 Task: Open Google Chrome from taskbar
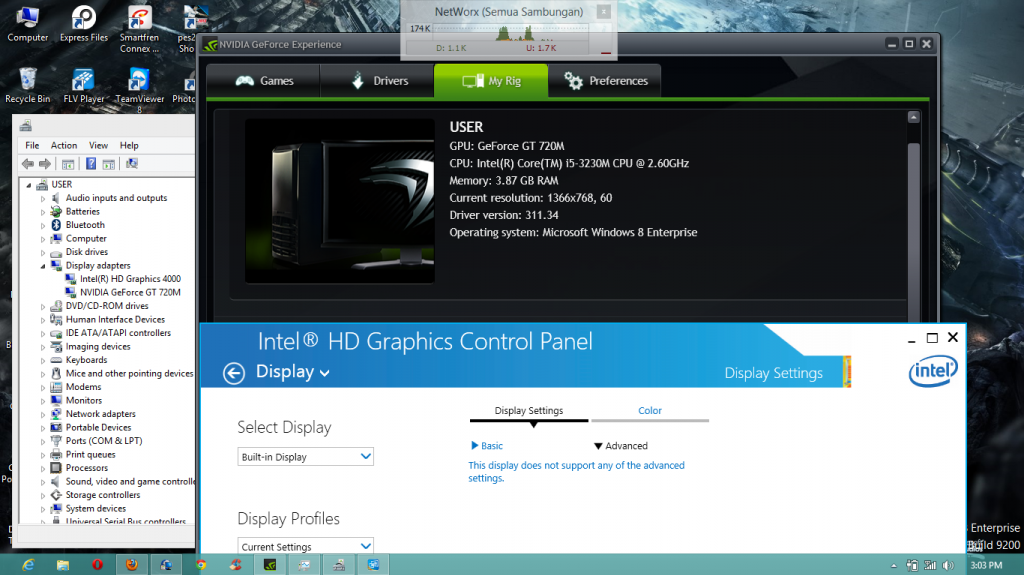(x=201, y=565)
